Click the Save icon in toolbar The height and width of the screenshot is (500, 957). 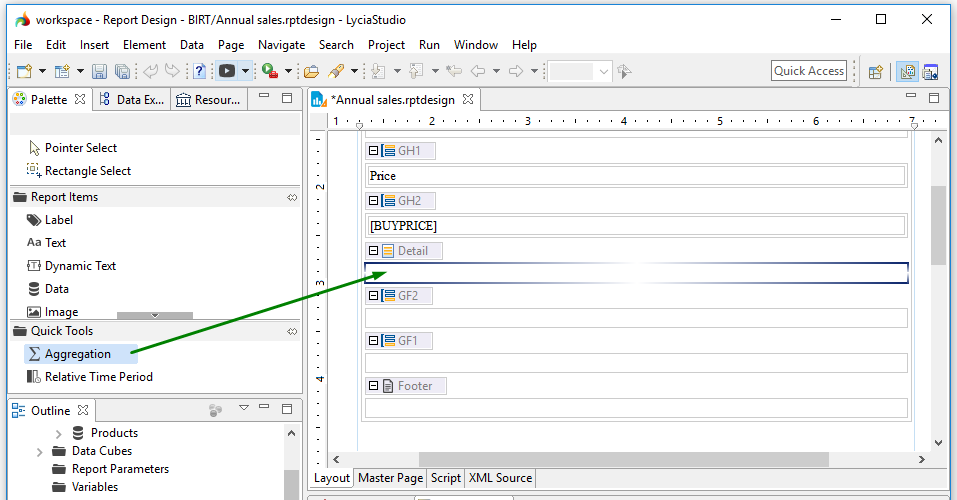[x=99, y=71]
